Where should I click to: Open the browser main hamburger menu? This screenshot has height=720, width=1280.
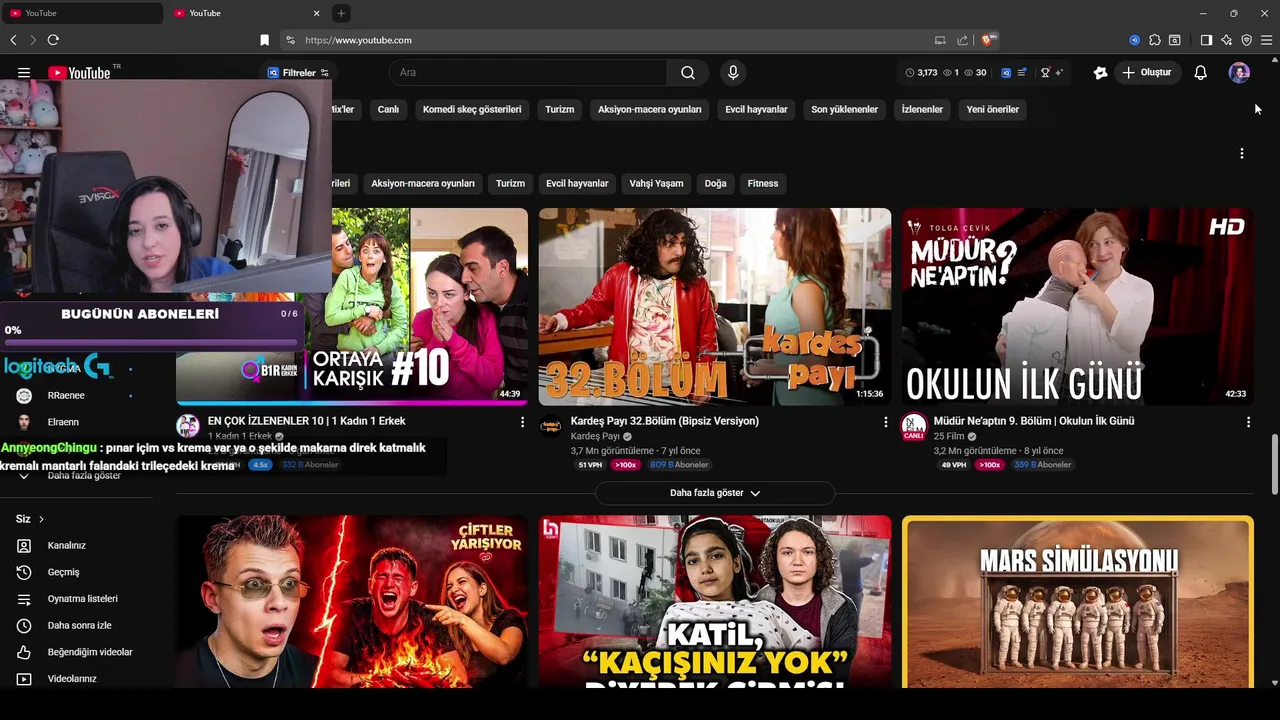(1267, 40)
